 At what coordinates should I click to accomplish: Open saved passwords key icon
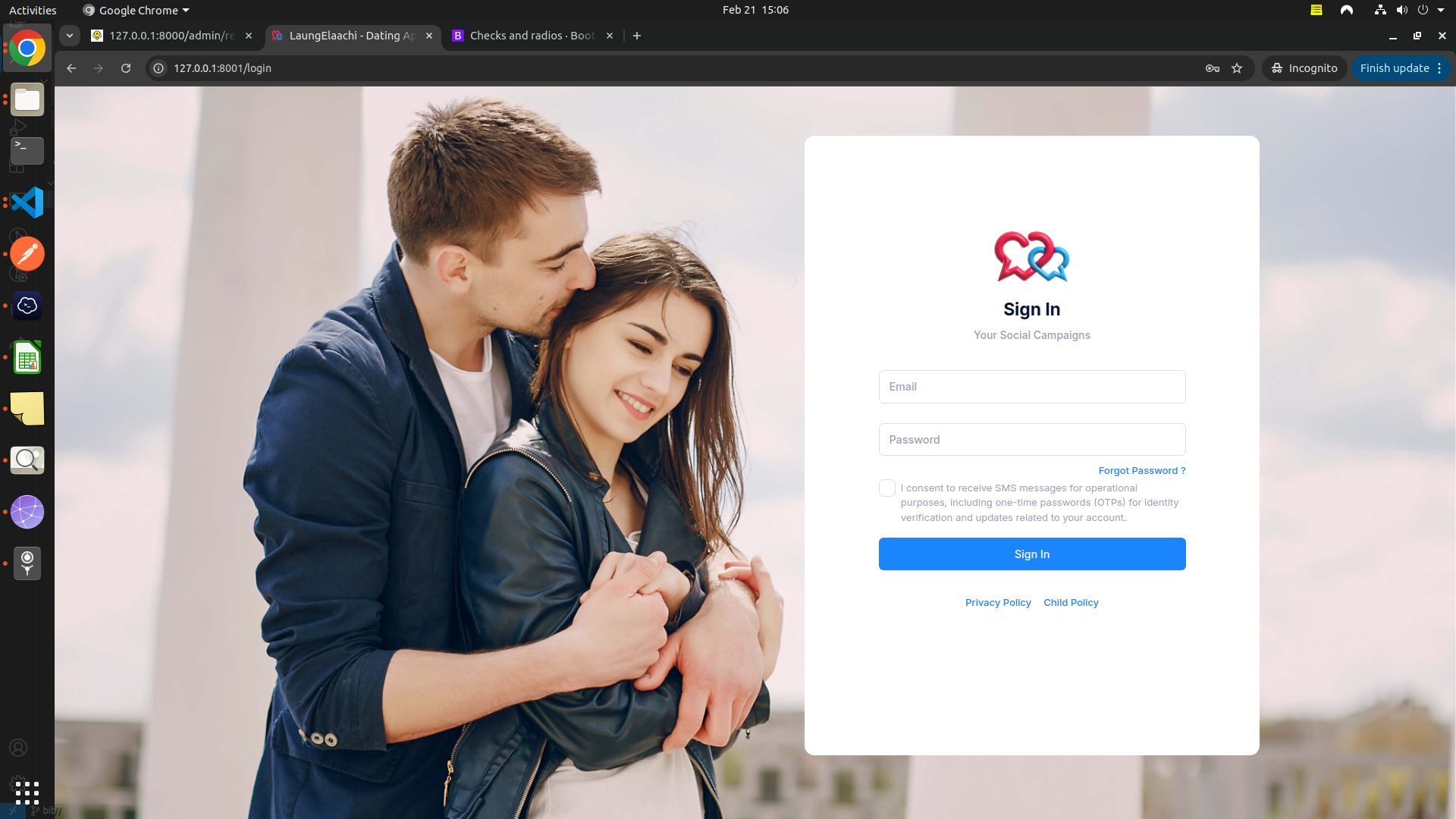point(1213,68)
